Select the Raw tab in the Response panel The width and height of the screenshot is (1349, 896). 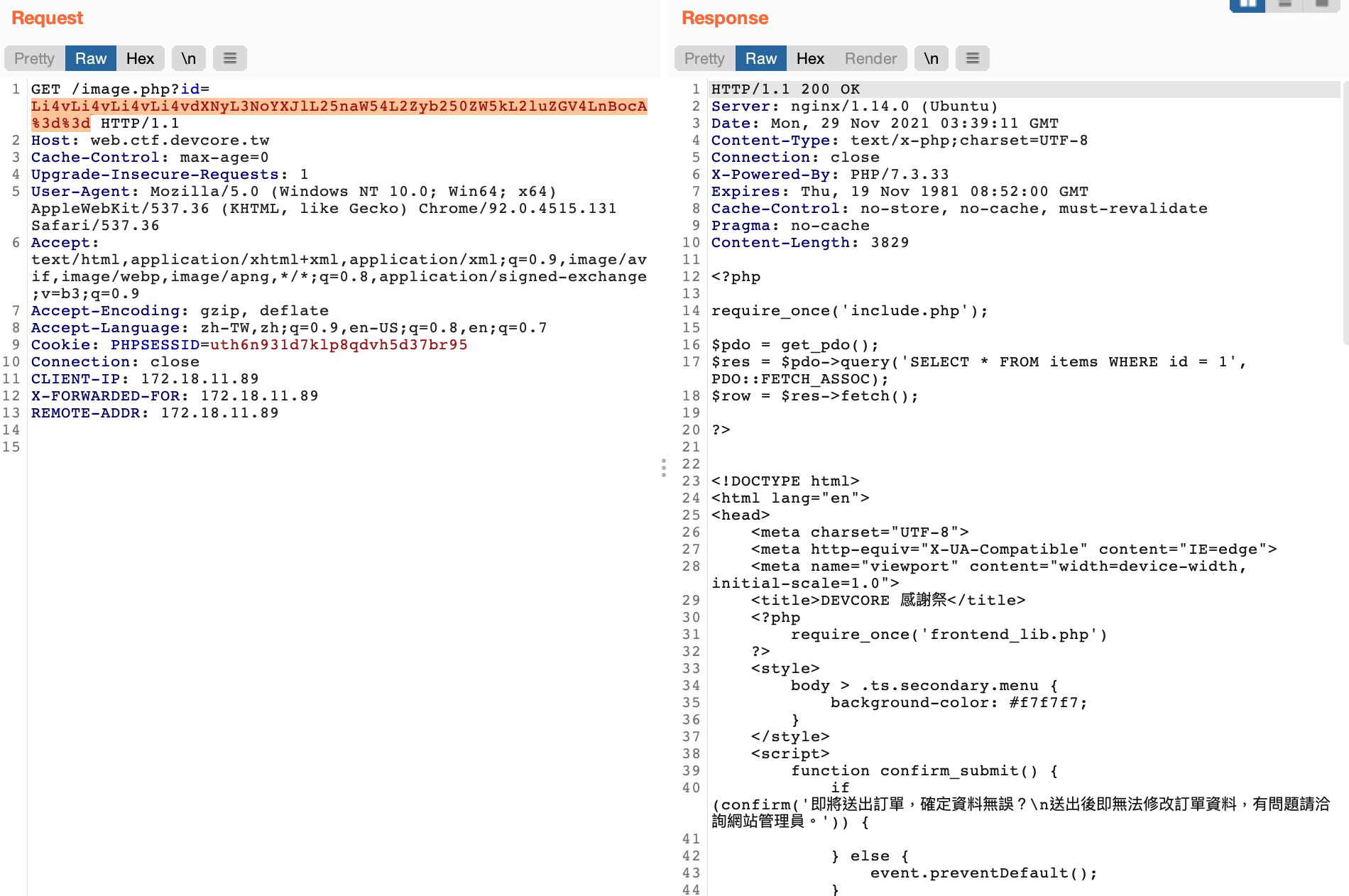(760, 58)
